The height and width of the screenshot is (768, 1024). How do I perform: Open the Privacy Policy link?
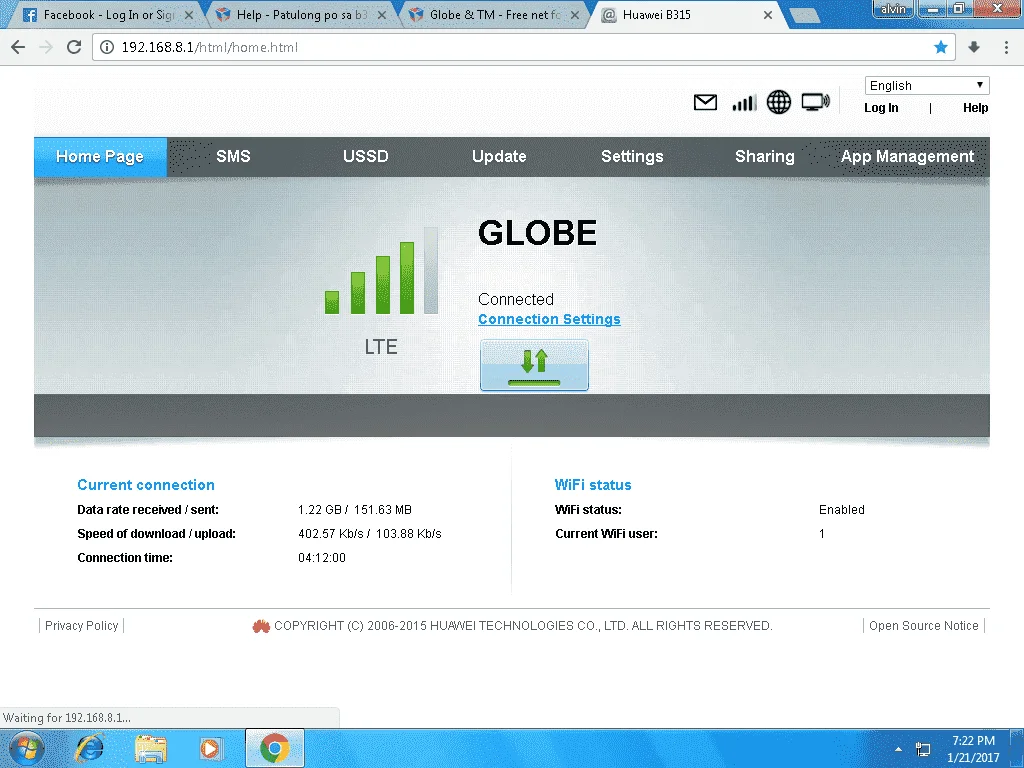coord(82,626)
